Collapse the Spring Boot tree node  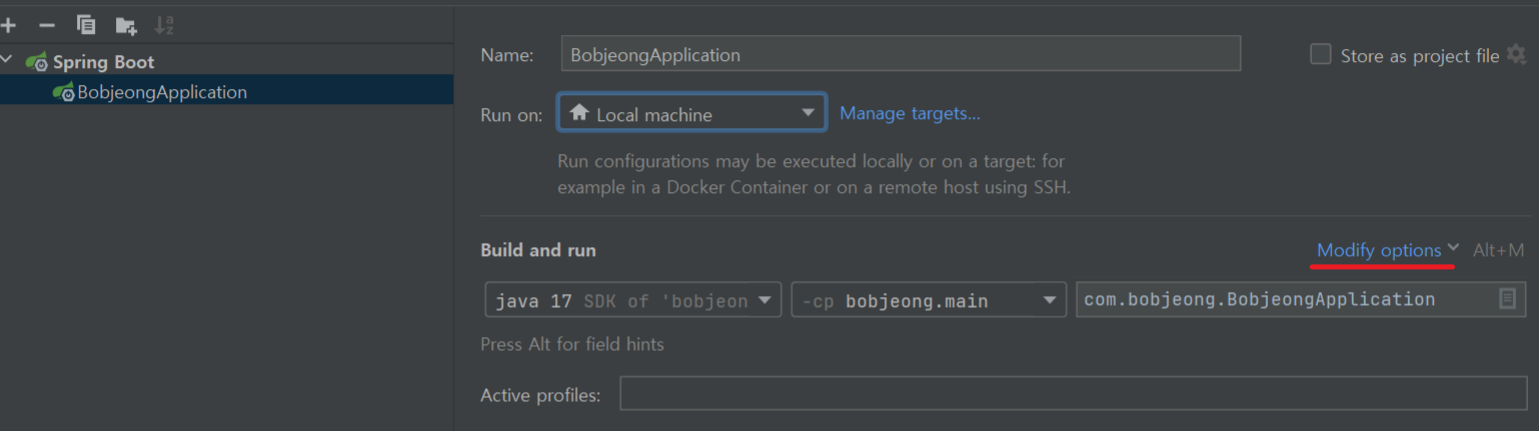point(8,61)
